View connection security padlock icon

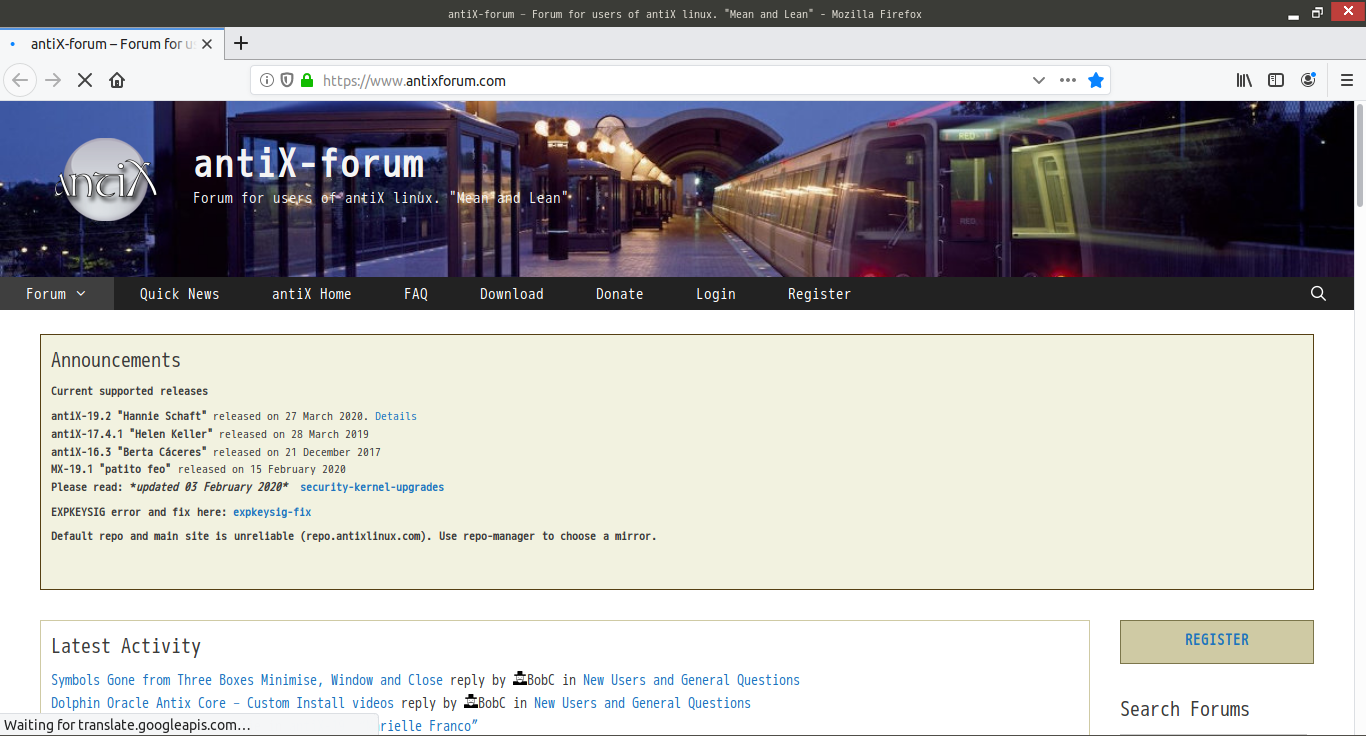click(307, 80)
